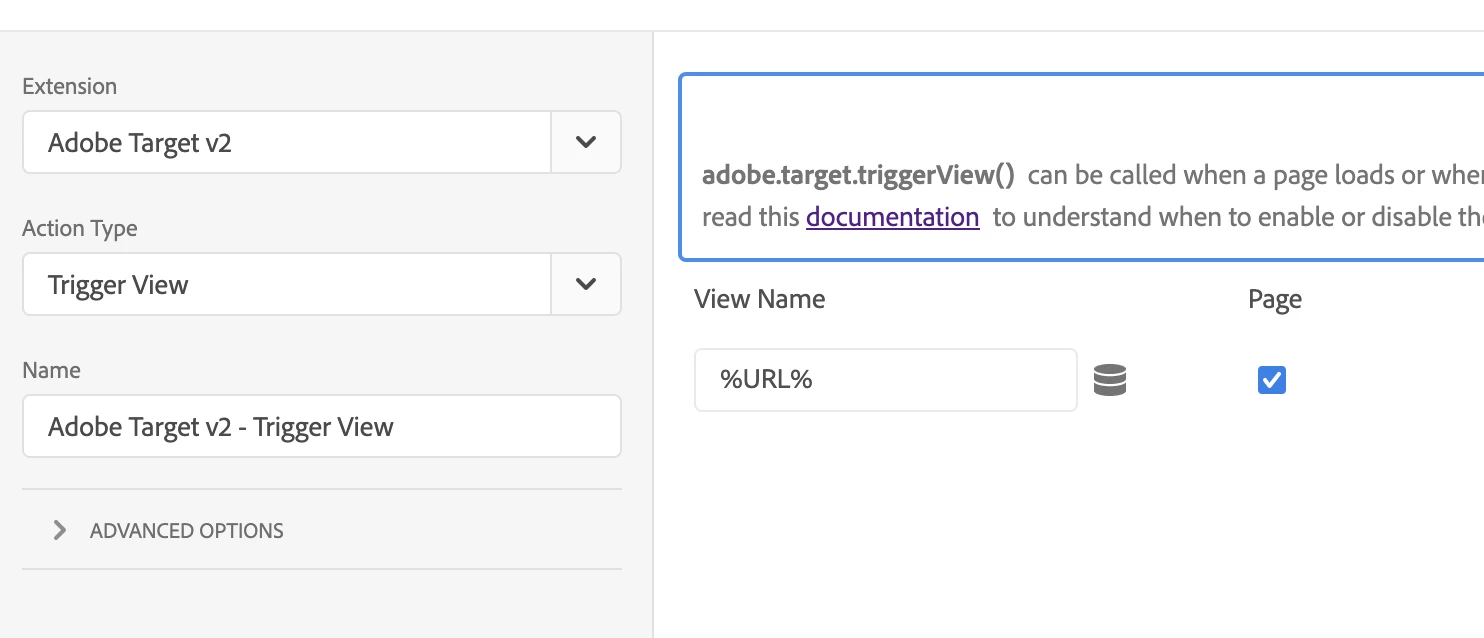Screen dimensions: 1484x638
Task: Click the Name label above the text field
Action: point(52,371)
